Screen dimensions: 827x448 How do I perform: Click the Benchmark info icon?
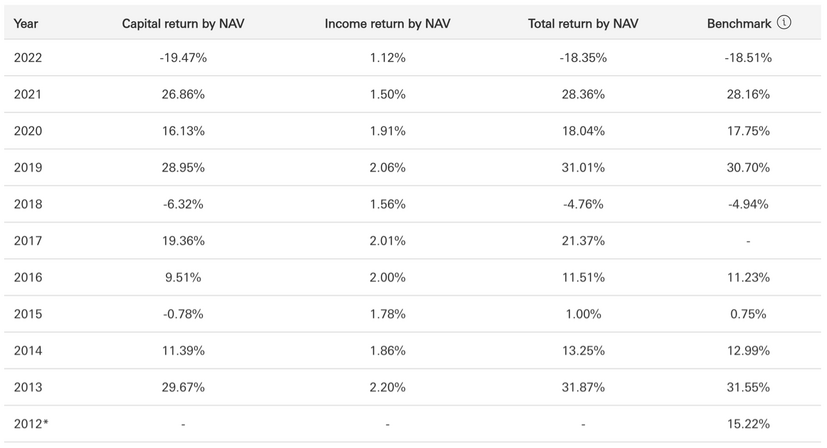(784, 22)
